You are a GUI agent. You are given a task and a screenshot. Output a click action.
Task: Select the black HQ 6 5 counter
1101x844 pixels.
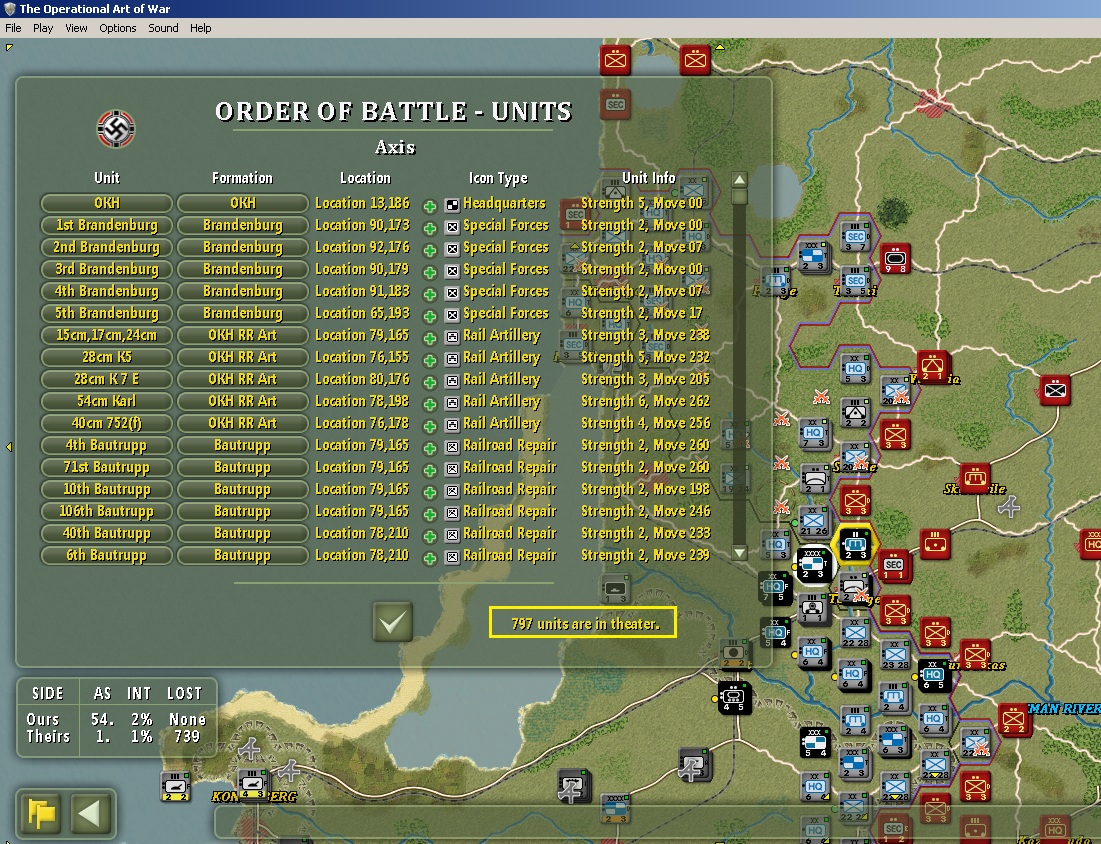point(934,675)
